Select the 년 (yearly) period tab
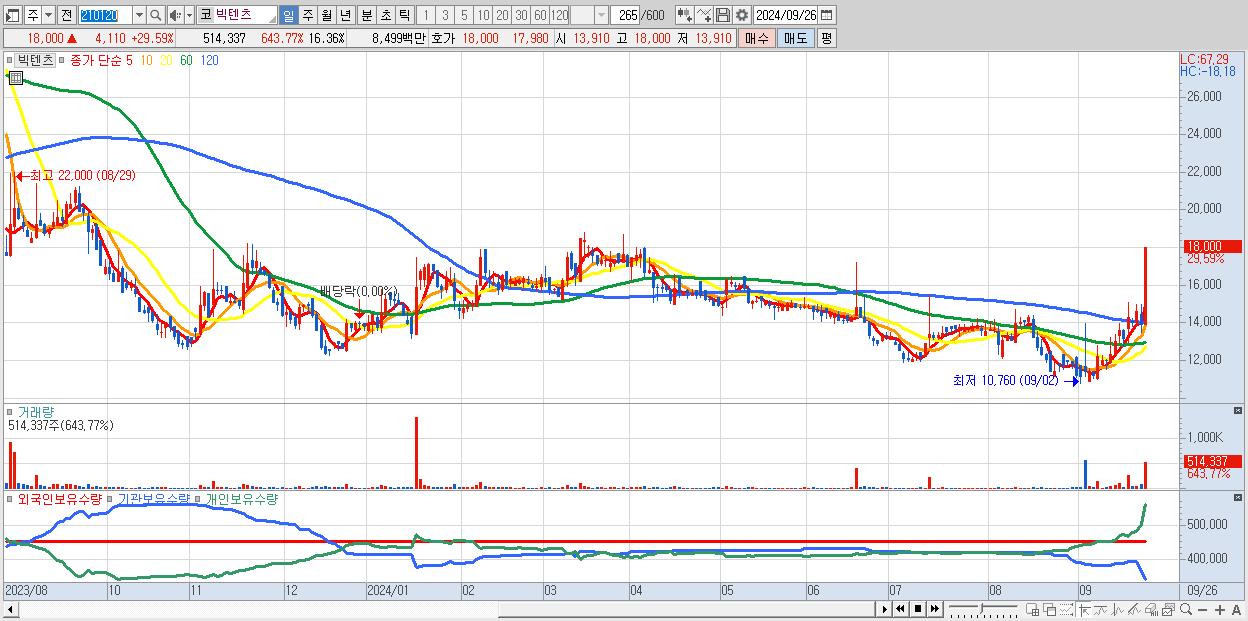Viewport: 1248px width, 621px height. tap(345, 15)
